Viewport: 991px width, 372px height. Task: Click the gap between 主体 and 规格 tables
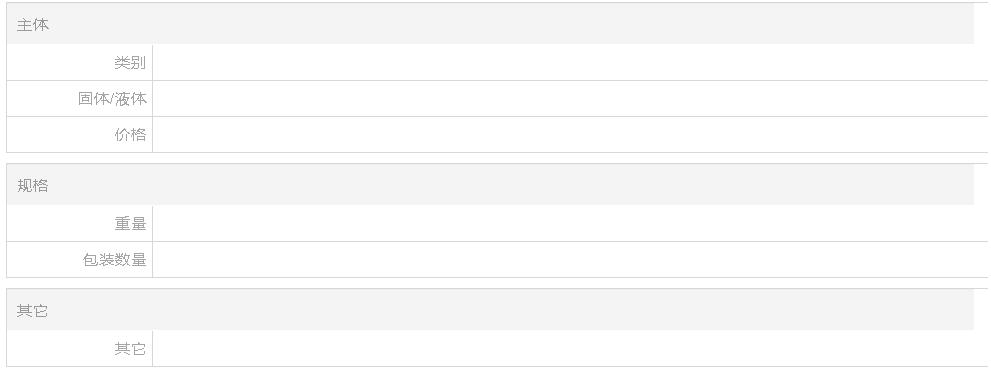pos(497,158)
